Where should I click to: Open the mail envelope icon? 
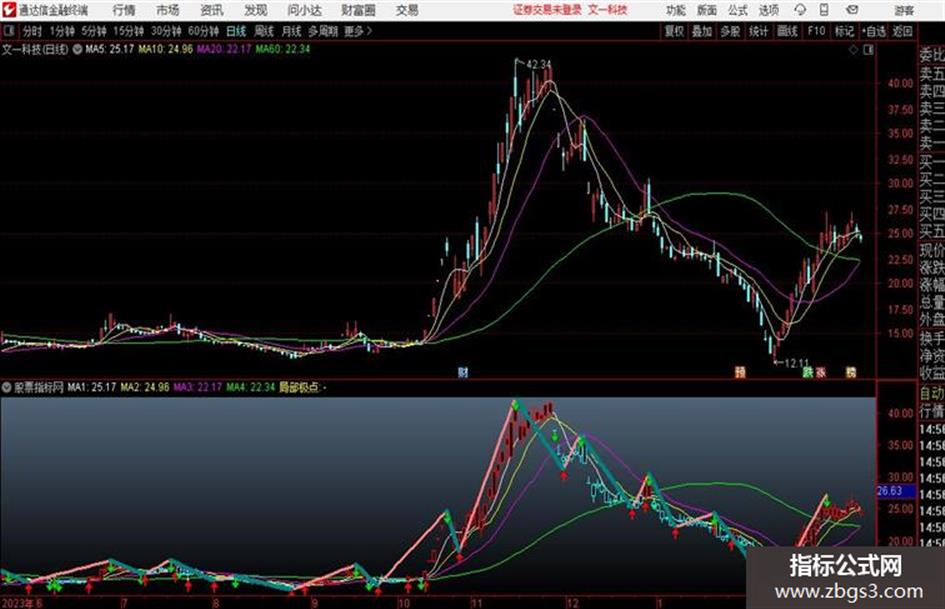pyautogui.click(x=852, y=10)
